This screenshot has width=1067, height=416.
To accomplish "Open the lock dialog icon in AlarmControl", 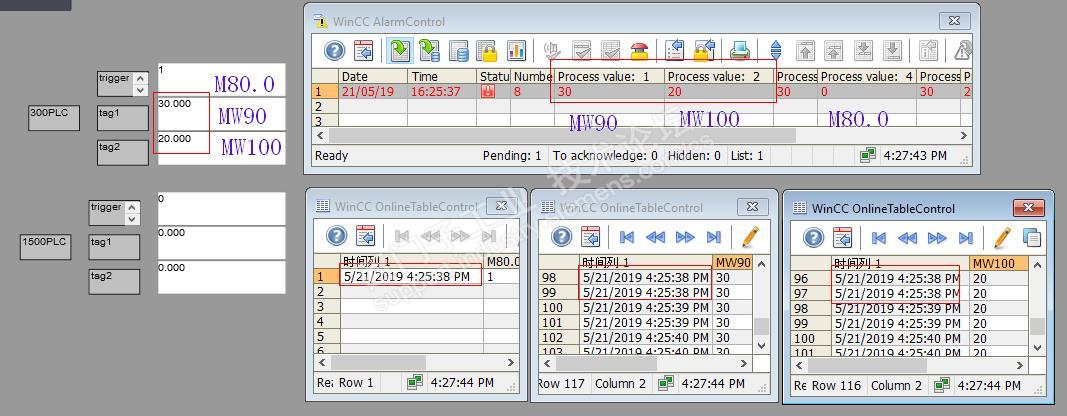I will click(x=704, y=50).
